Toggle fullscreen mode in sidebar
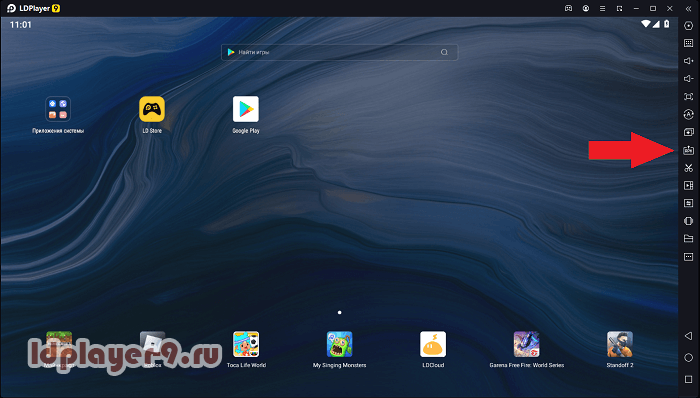This screenshot has height=398, width=700. pyautogui.click(x=688, y=96)
